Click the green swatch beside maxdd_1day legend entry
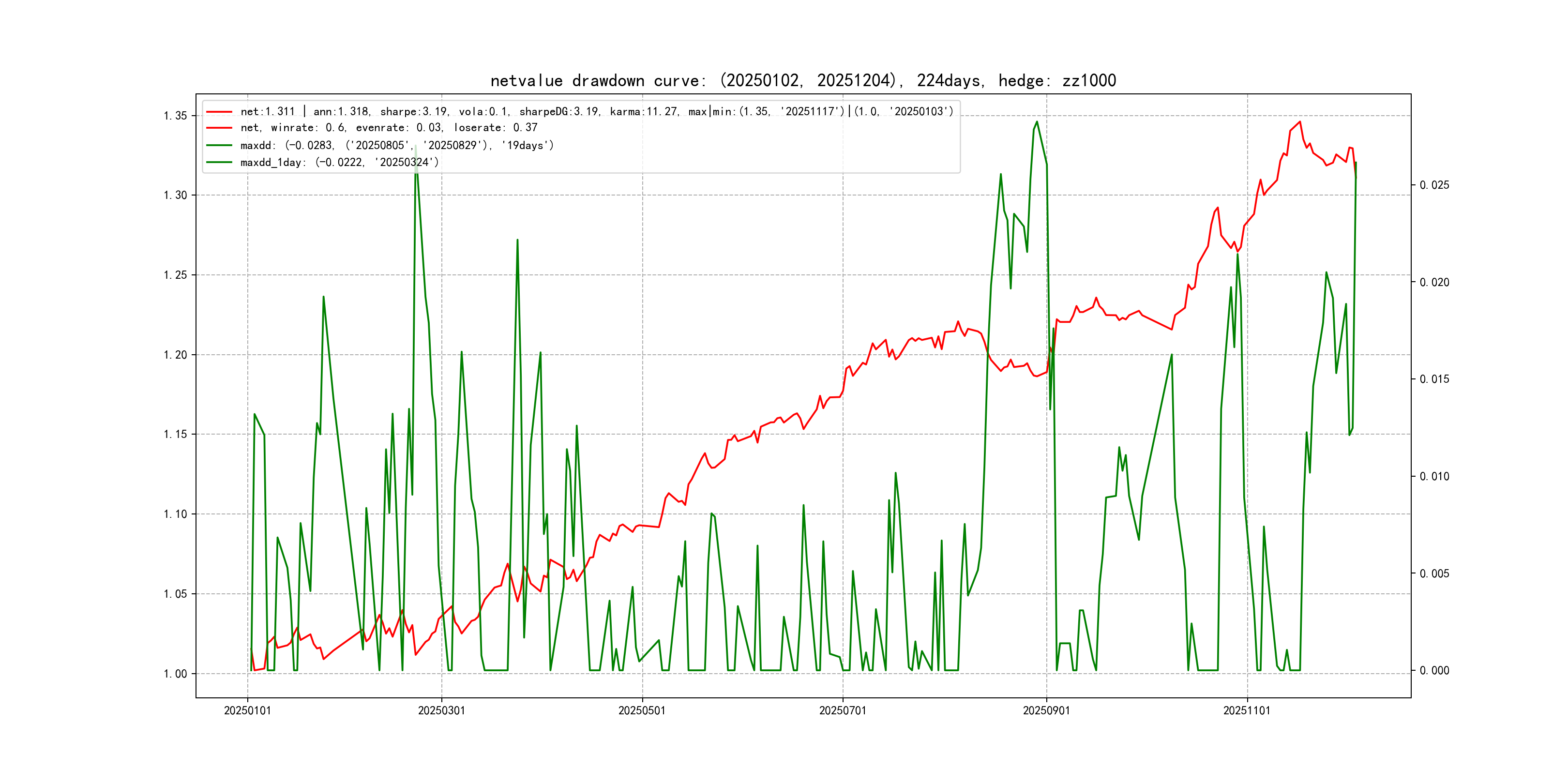 [219, 163]
